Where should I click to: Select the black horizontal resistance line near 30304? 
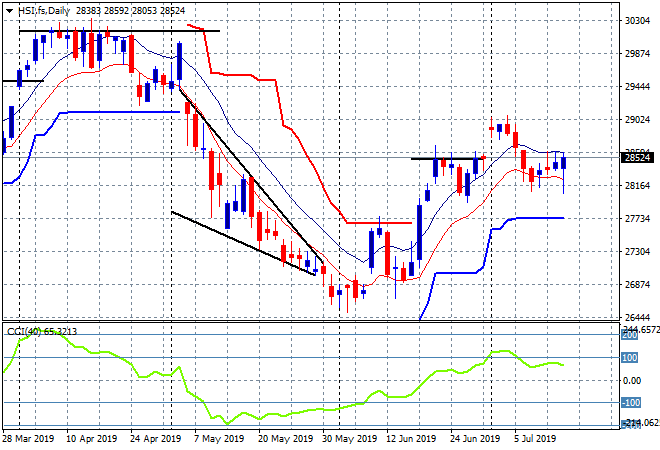point(120,31)
